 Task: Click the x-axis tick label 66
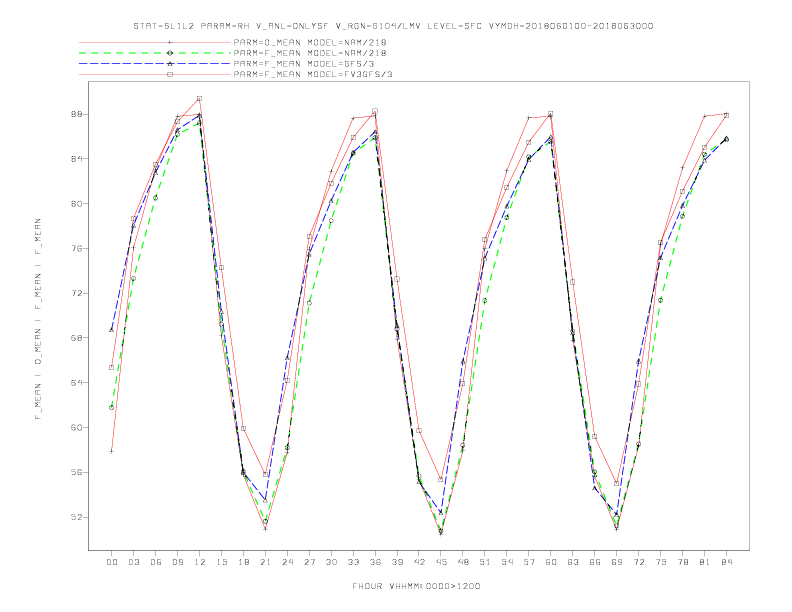tap(595, 562)
